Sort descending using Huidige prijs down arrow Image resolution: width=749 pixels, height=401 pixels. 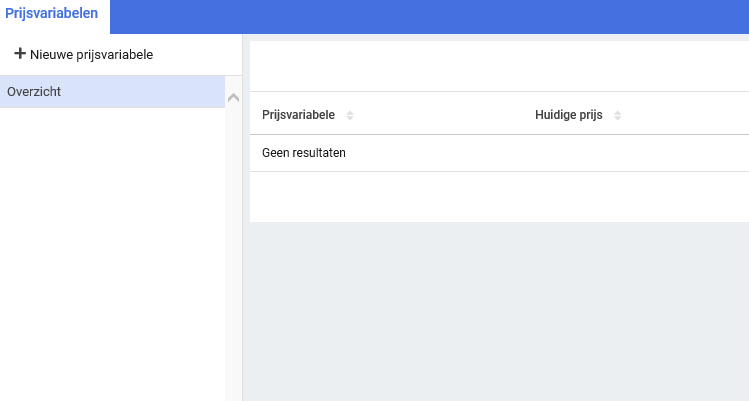[x=618, y=119]
